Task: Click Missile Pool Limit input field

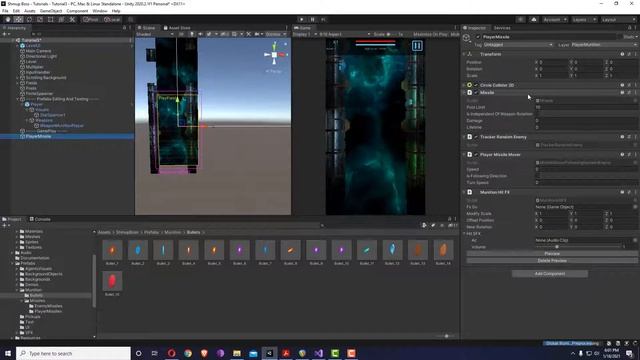Action: click(x=586, y=107)
